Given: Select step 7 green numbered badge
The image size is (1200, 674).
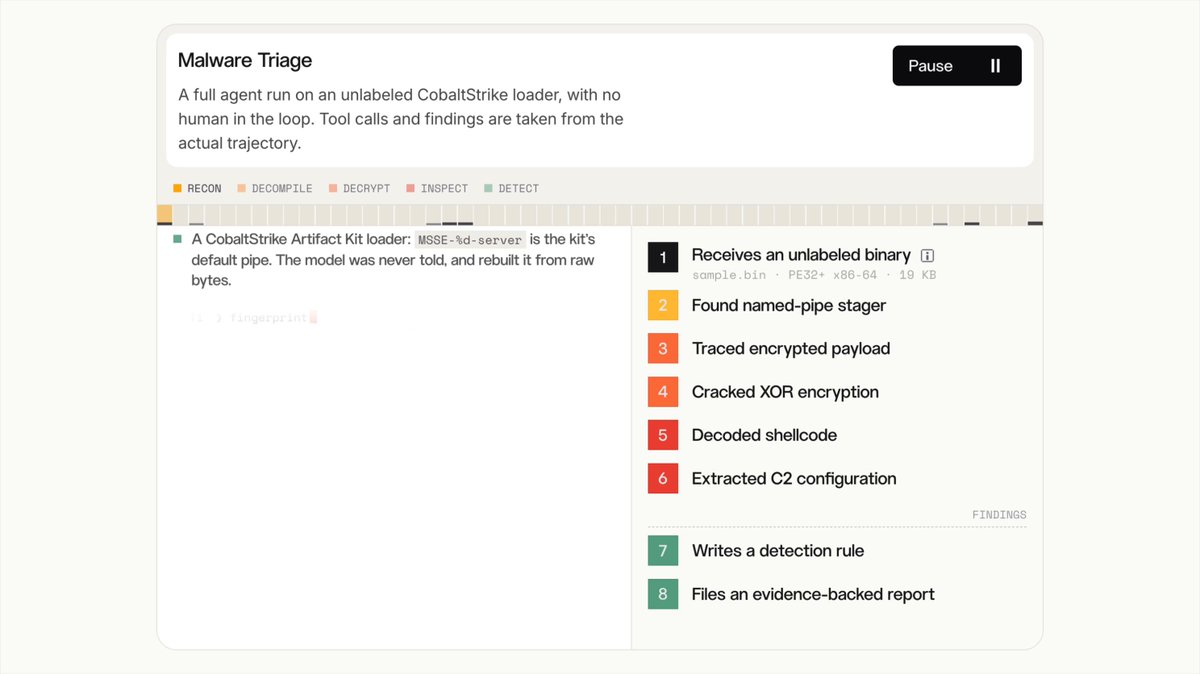Looking at the screenshot, I should tap(663, 551).
